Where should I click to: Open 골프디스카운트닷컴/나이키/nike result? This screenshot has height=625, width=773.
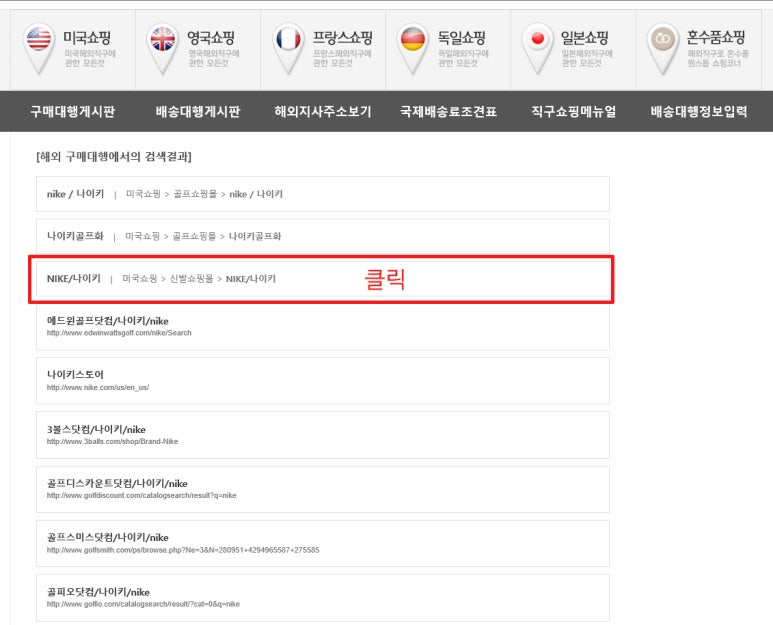click(x=117, y=483)
